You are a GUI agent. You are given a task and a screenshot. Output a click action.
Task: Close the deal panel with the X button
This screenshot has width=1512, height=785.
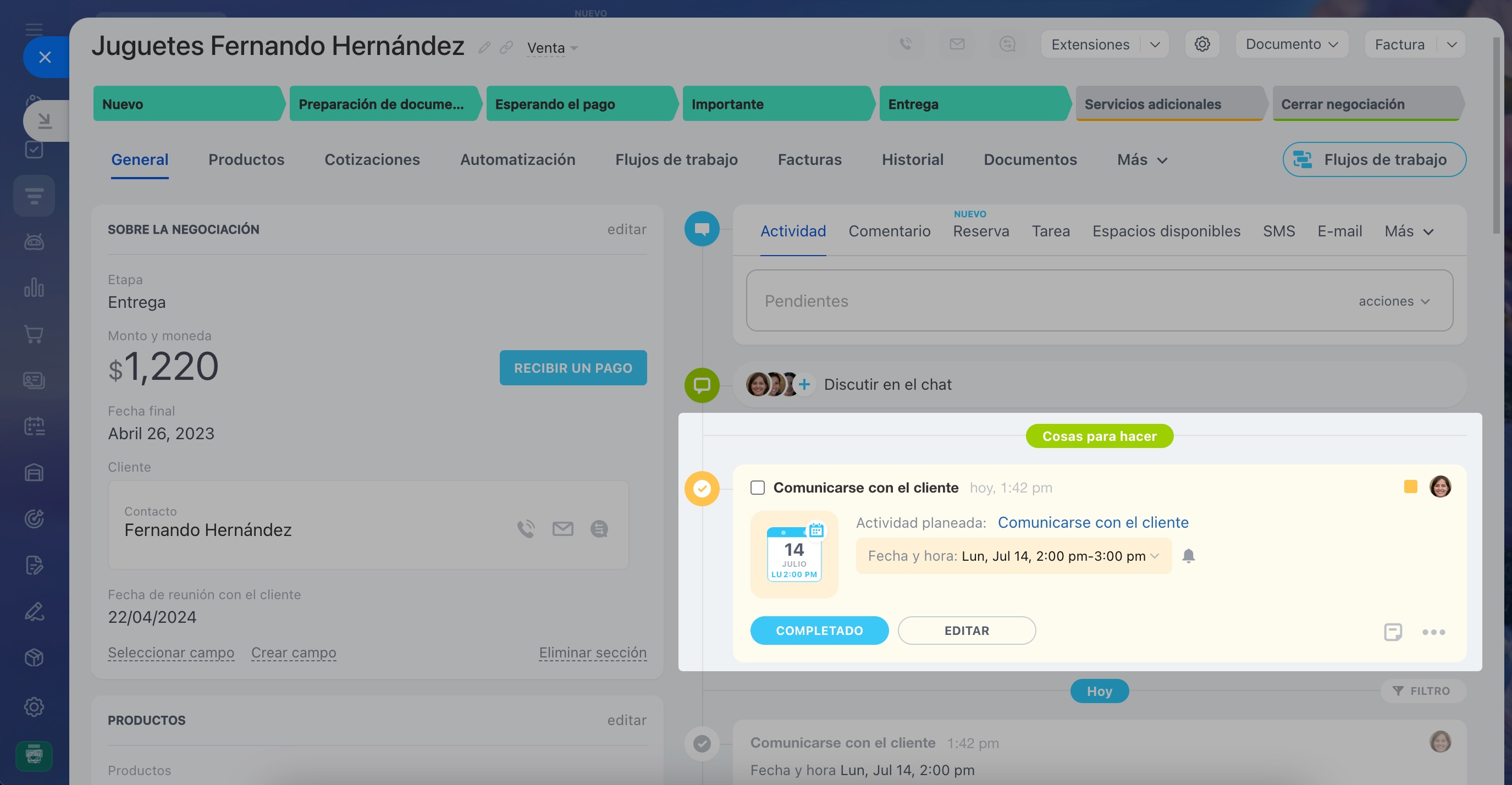click(x=45, y=57)
